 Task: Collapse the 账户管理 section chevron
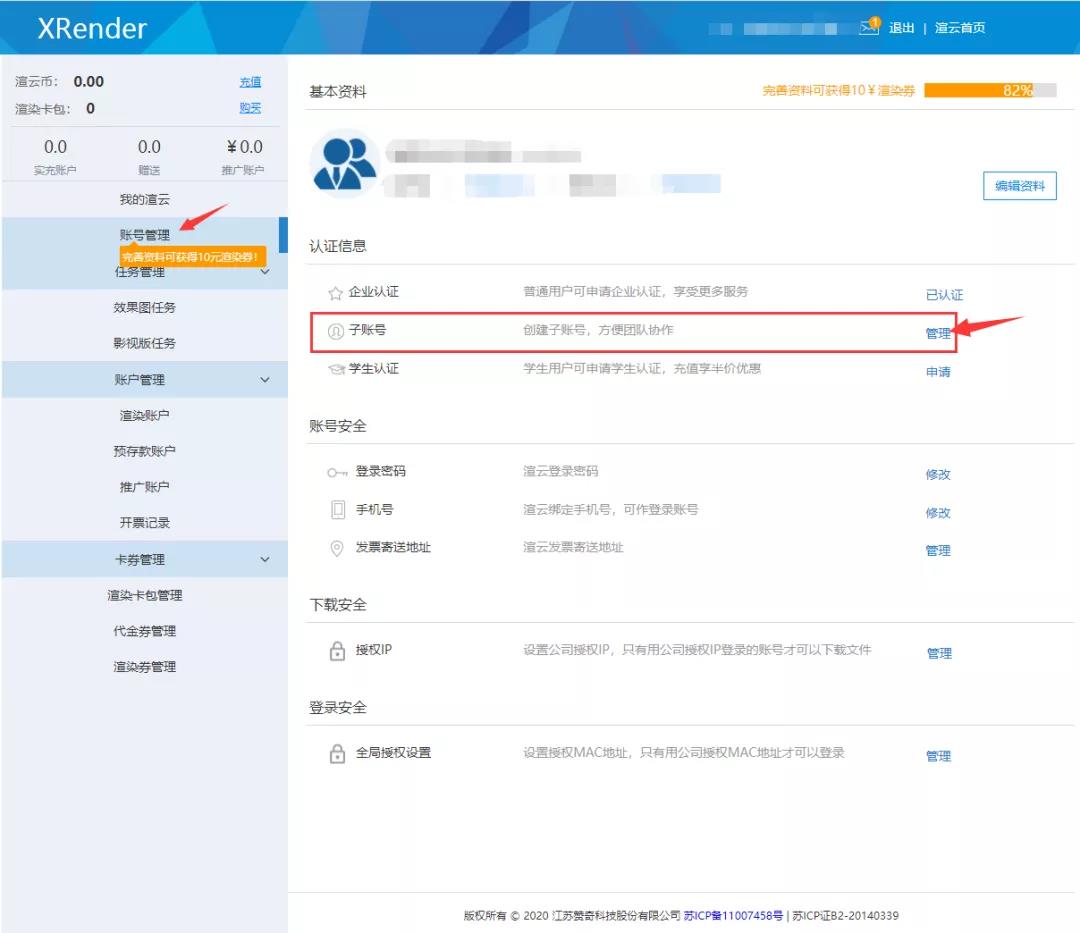[265, 380]
